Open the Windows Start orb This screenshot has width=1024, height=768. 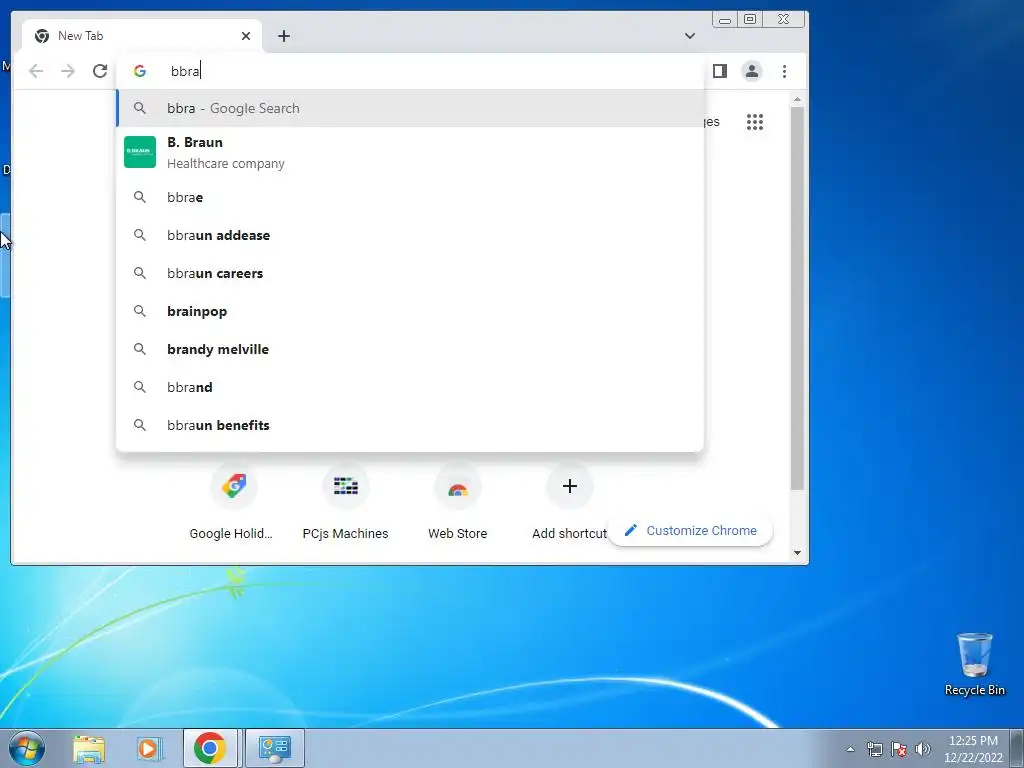(x=27, y=748)
